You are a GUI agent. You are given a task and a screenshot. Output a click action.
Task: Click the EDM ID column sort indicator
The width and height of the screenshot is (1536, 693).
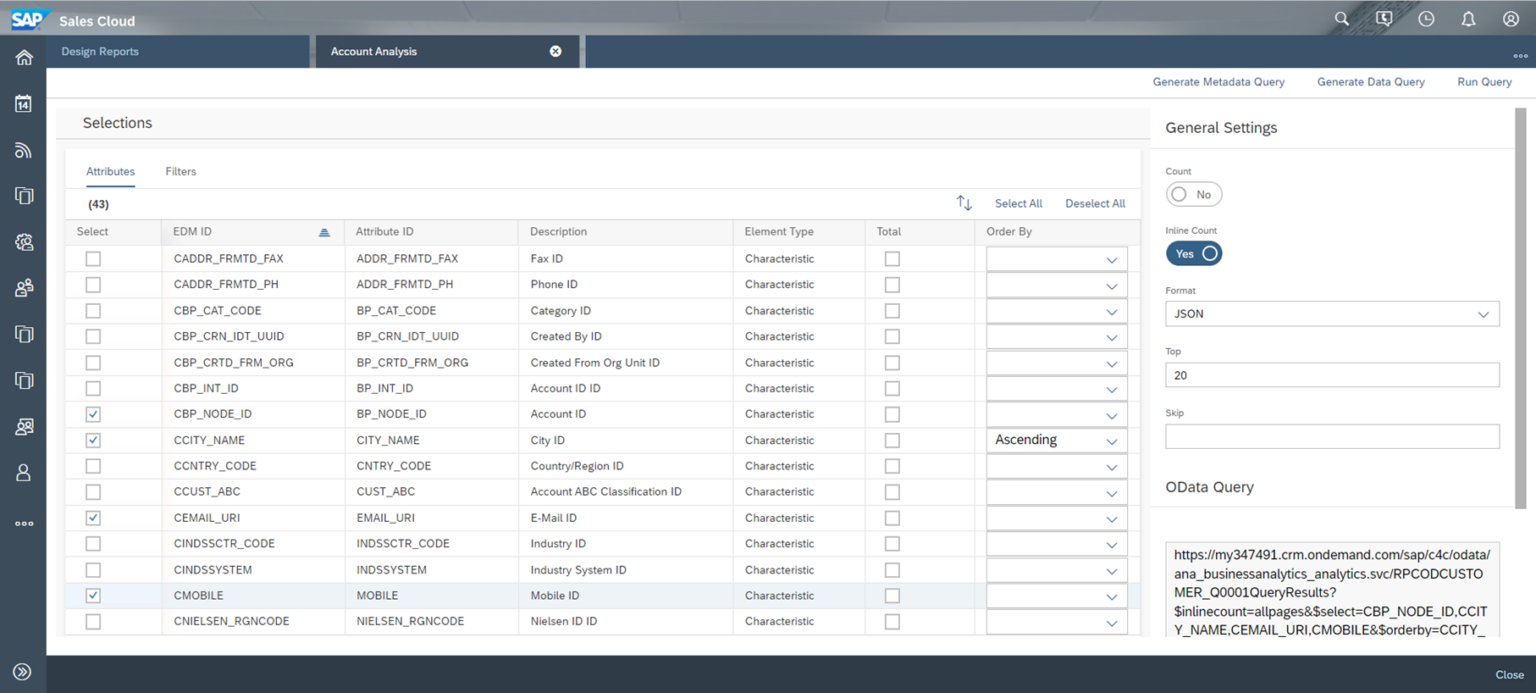pos(324,232)
